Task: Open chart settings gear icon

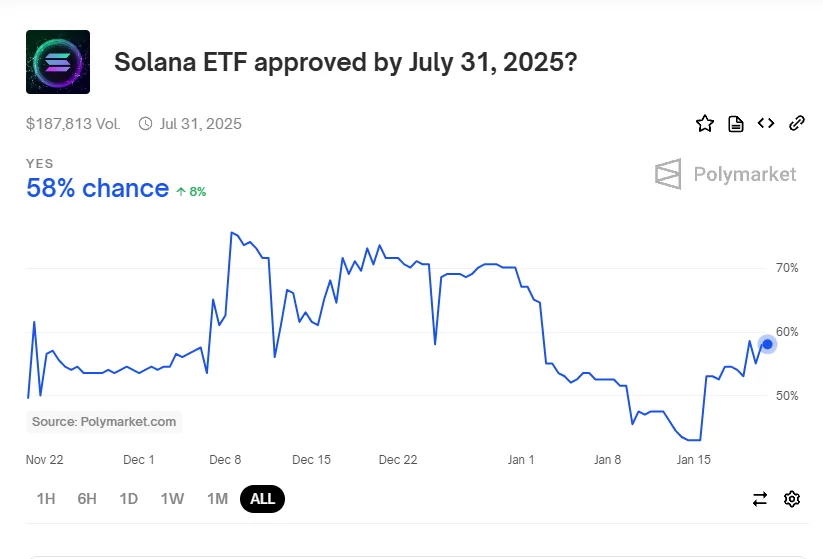Action: pyautogui.click(x=792, y=499)
